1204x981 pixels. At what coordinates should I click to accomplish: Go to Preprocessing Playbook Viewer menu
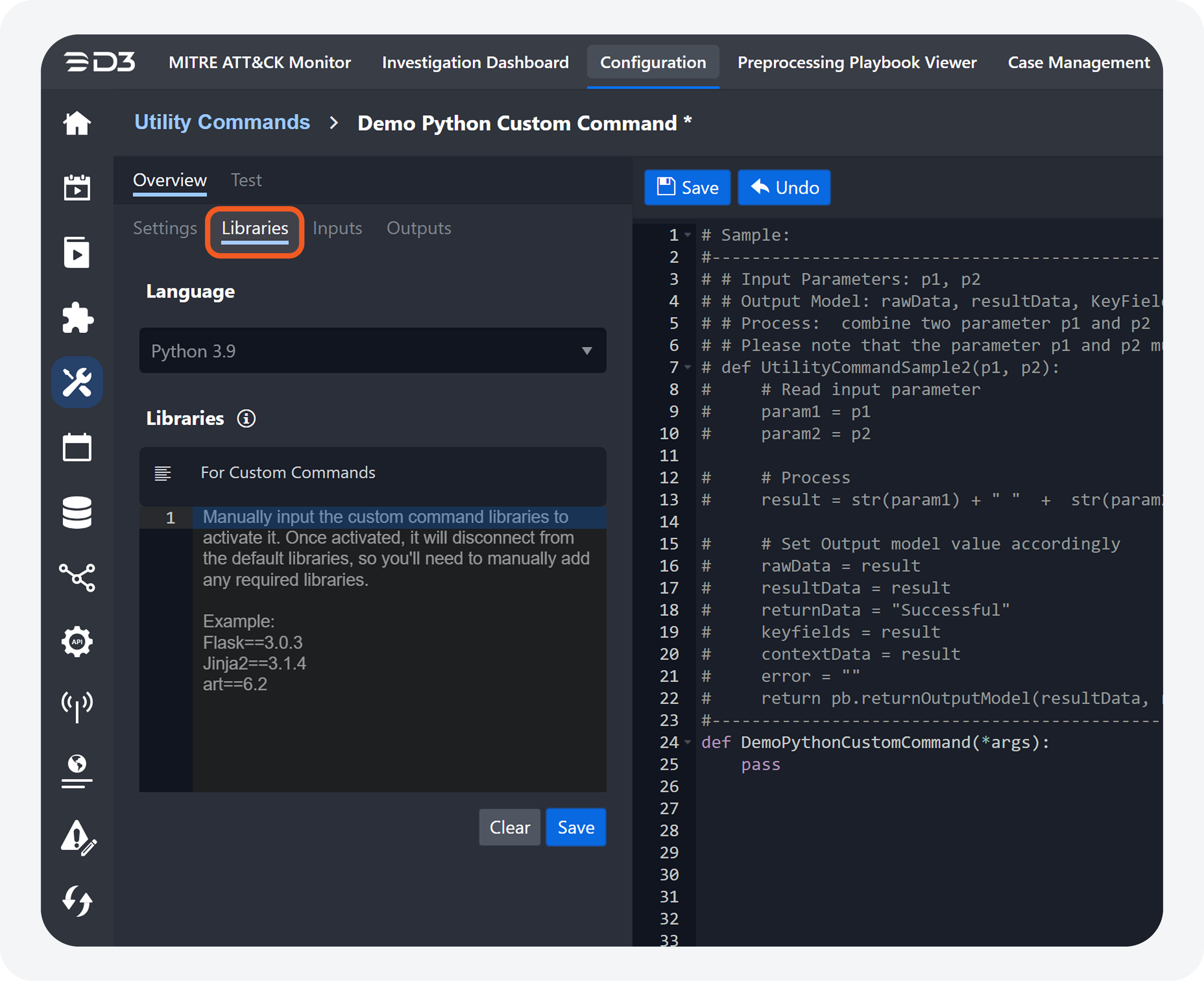[x=856, y=62]
